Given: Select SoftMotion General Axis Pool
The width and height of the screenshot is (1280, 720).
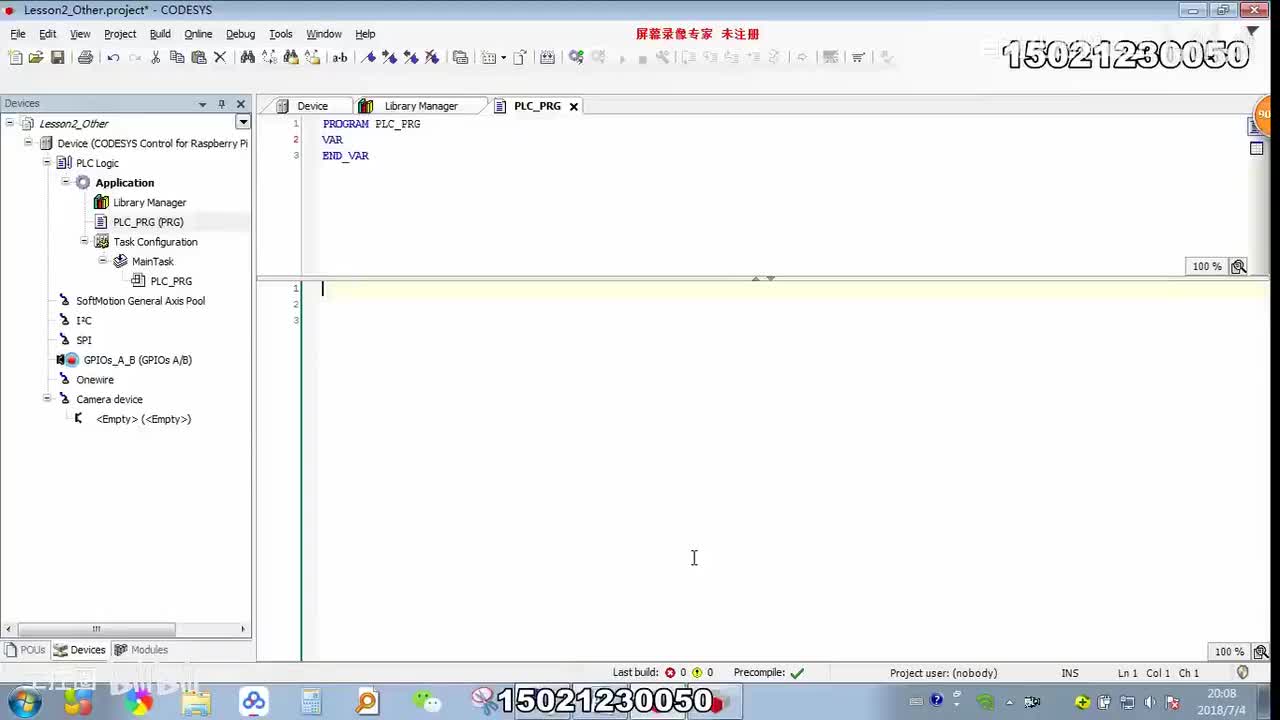Looking at the screenshot, I should (140, 300).
